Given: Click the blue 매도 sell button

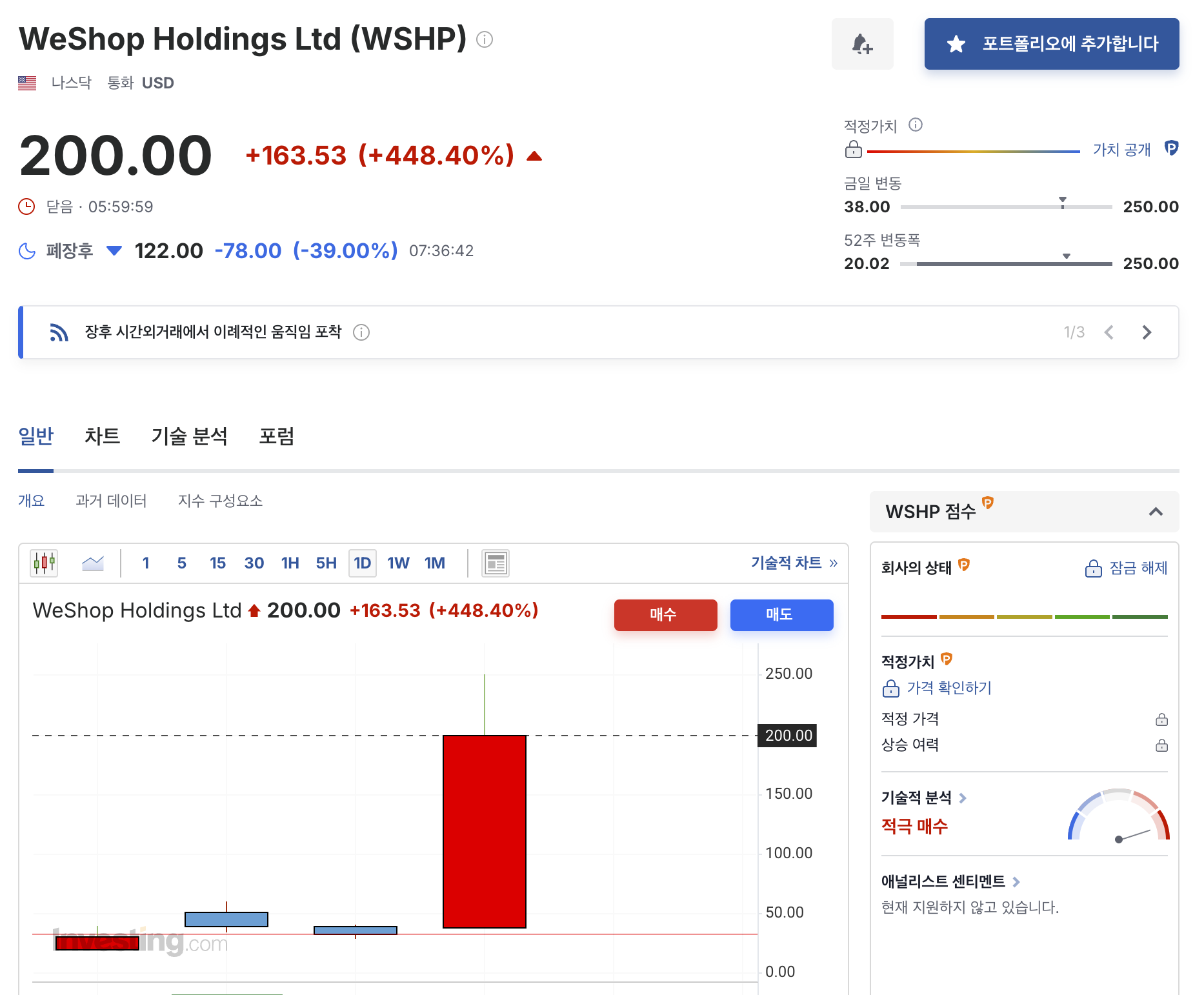Looking at the screenshot, I should point(781,615).
